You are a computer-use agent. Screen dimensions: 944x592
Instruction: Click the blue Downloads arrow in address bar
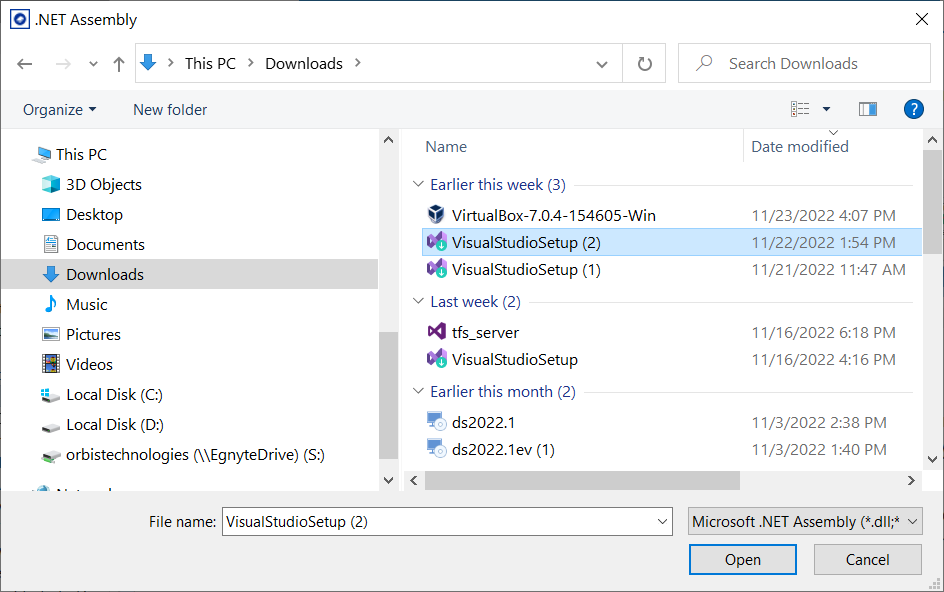(148, 63)
